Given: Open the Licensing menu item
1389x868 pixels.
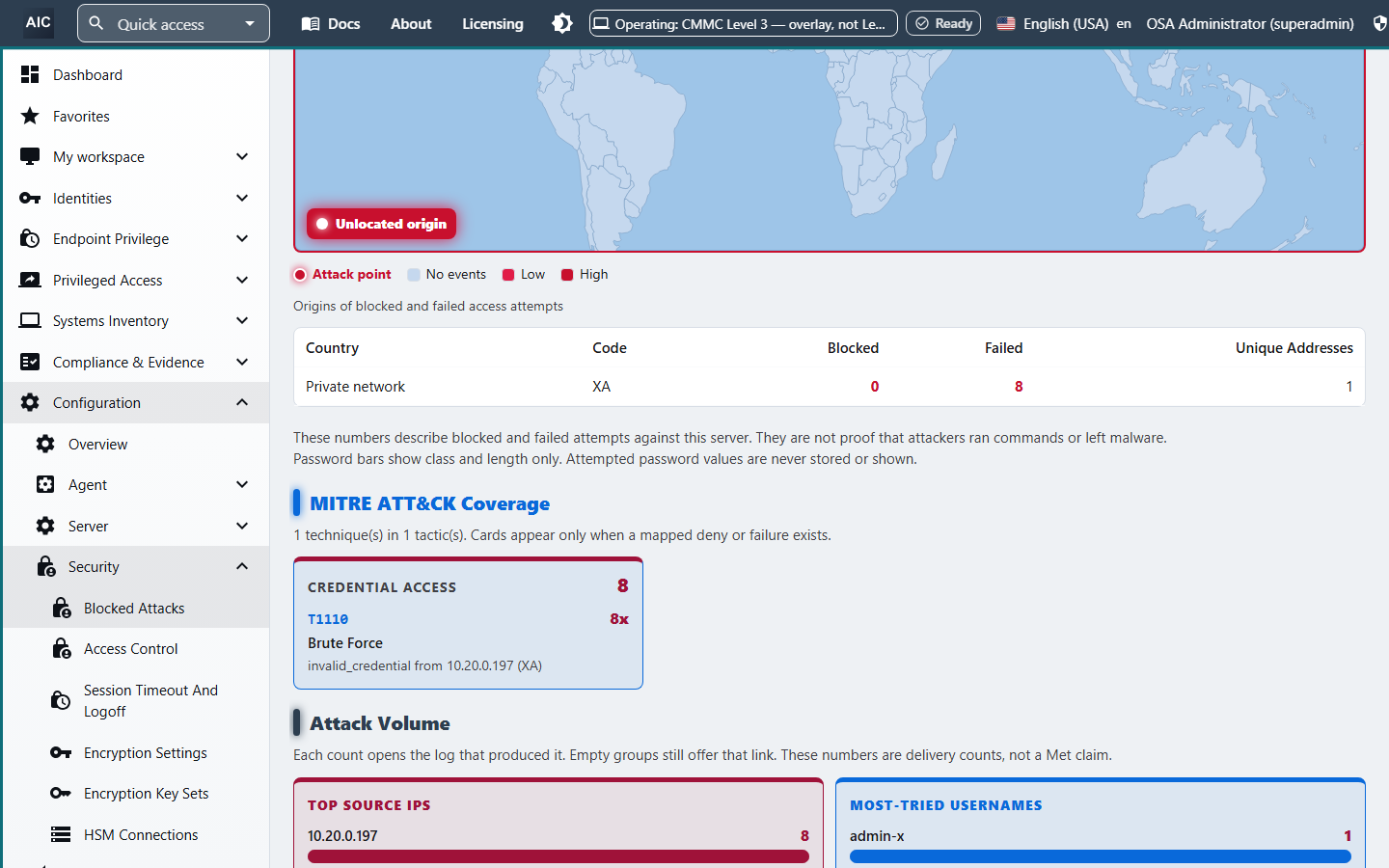Looking at the screenshot, I should point(493,23).
